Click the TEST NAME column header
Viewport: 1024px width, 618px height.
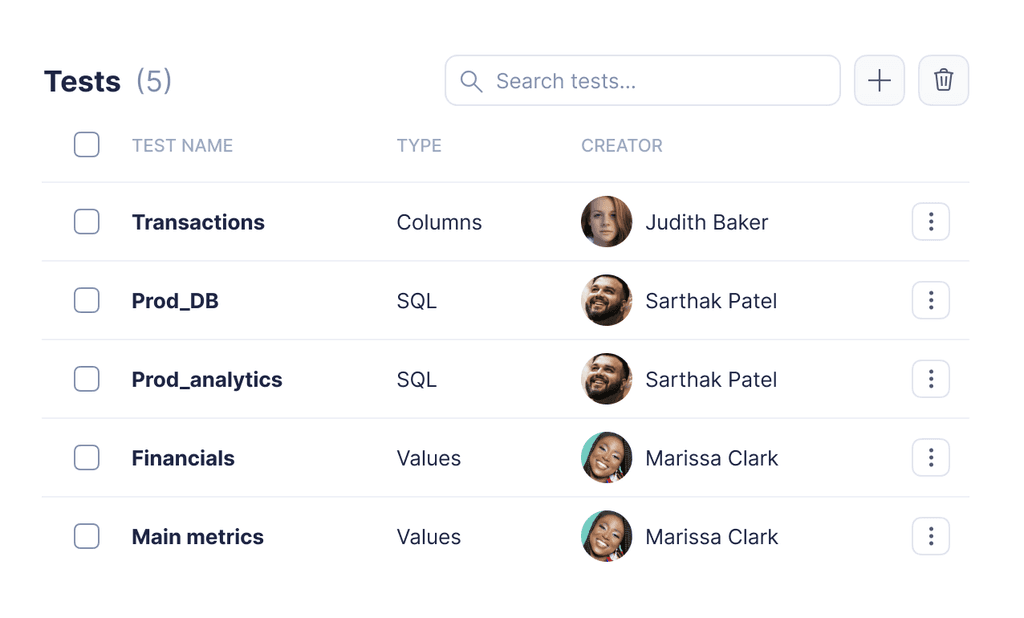pyautogui.click(x=182, y=146)
